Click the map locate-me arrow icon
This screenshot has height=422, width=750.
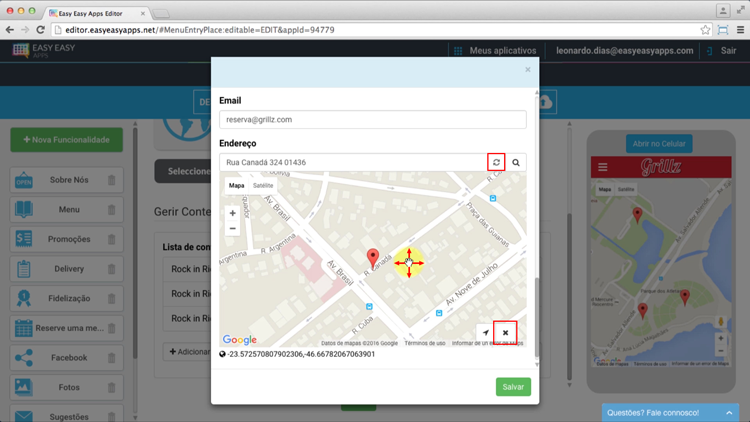pyautogui.click(x=486, y=333)
